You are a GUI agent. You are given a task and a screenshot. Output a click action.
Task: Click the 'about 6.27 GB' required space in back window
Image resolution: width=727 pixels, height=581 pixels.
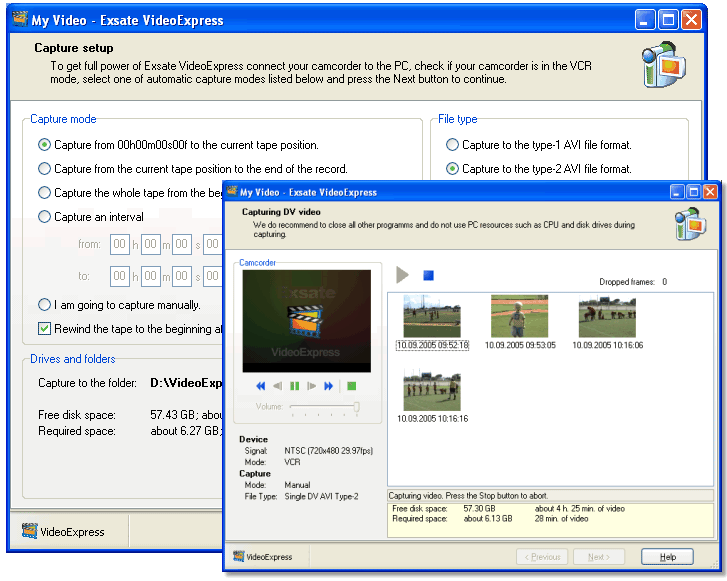(x=185, y=431)
